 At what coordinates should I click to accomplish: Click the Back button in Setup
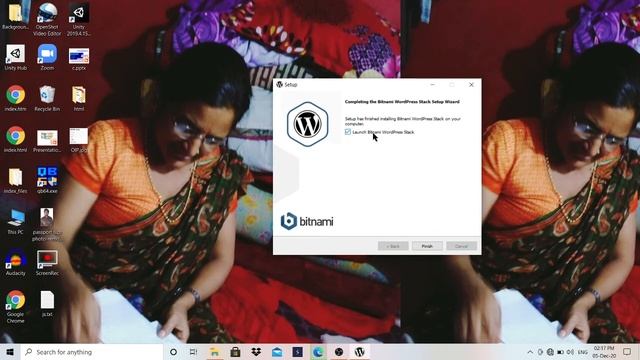pos(393,246)
